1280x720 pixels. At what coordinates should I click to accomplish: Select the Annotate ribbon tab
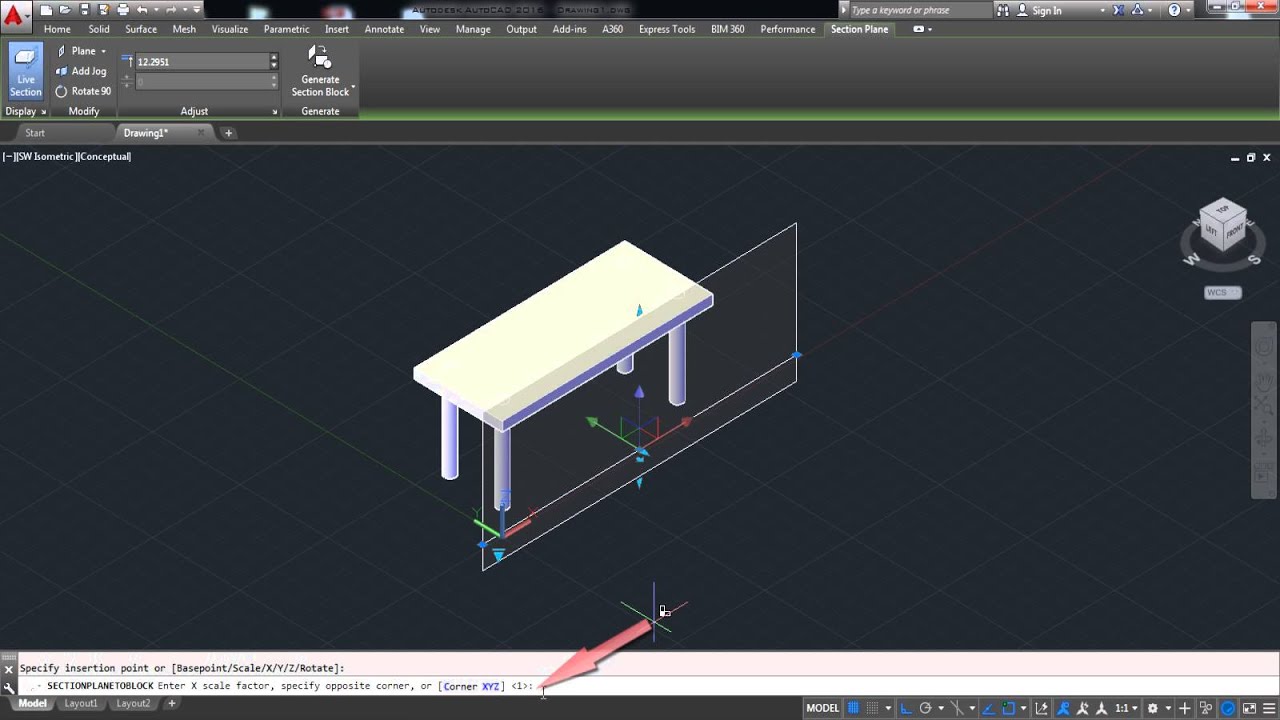tap(384, 29)
